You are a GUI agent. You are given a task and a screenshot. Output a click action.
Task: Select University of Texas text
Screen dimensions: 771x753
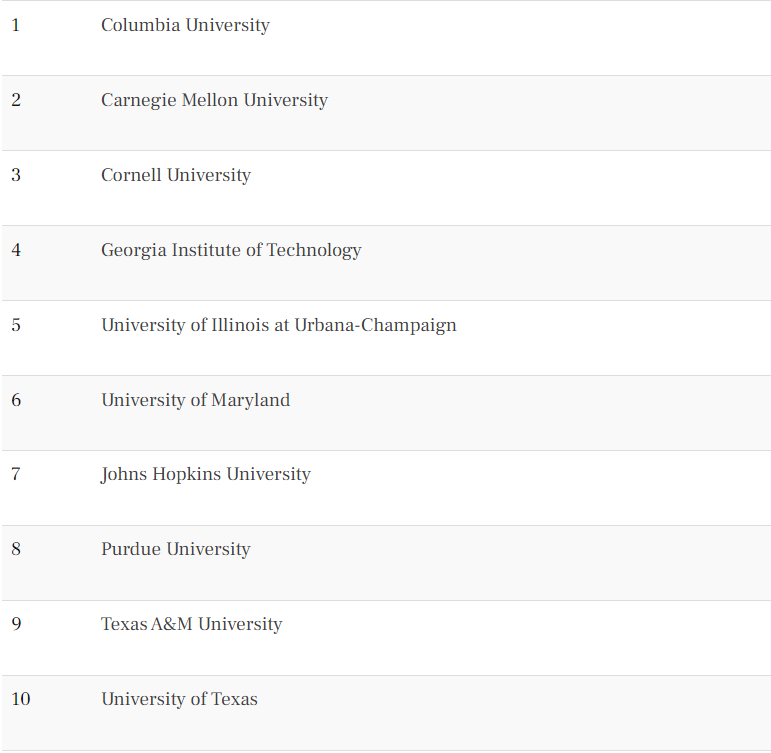(179, 699)
